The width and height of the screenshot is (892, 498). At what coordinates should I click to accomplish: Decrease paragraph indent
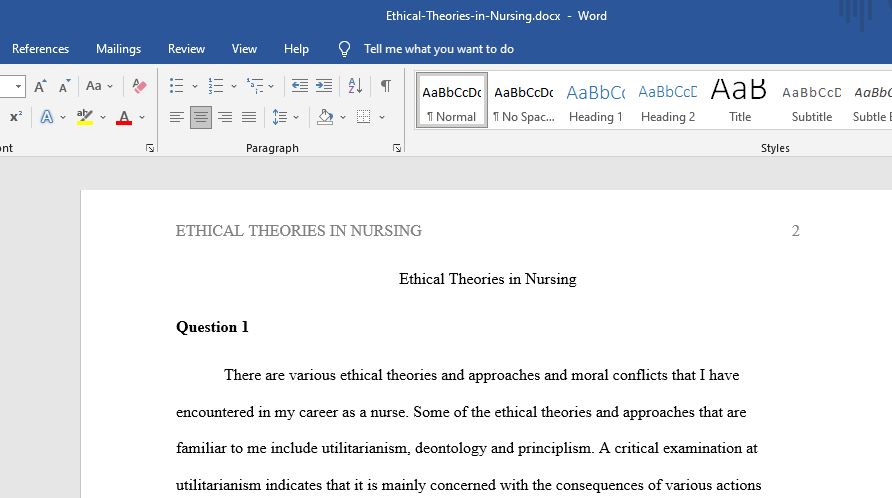(299, 86)
